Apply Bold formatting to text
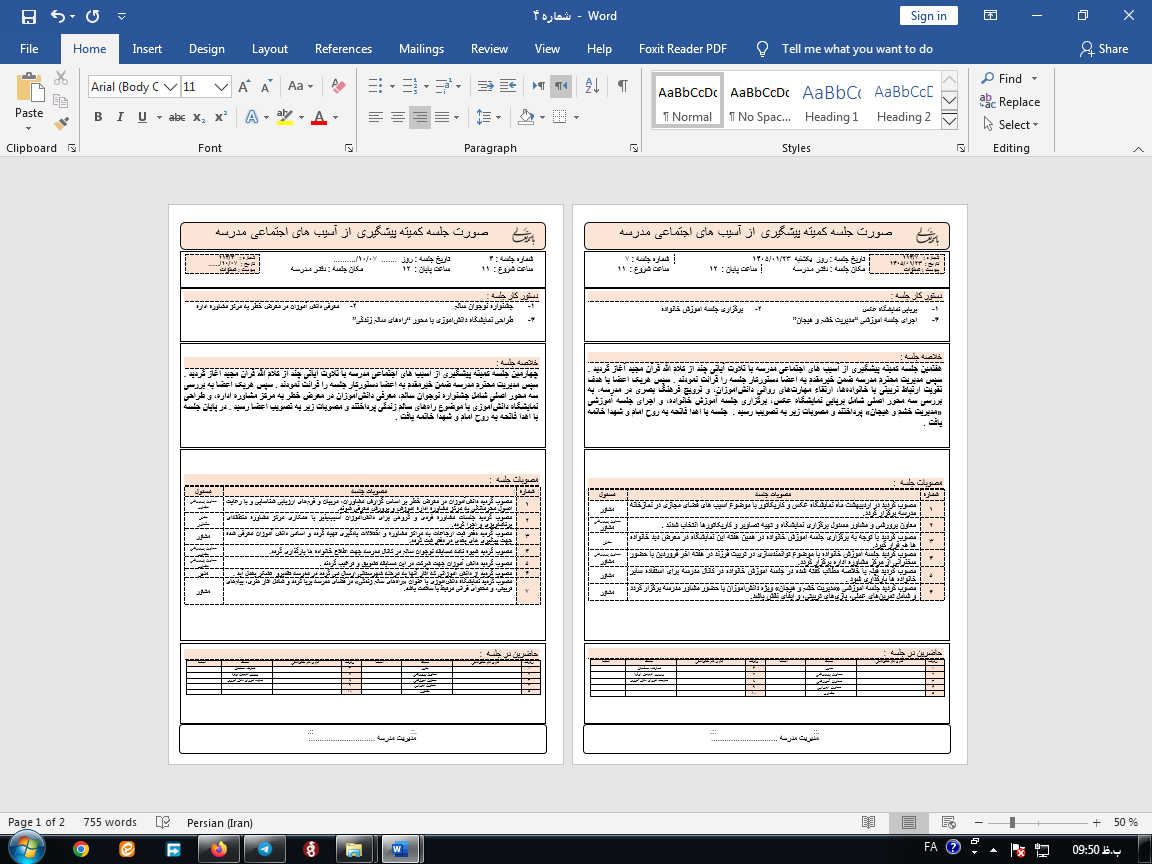 pyautogui.click(x=98, y=117)
